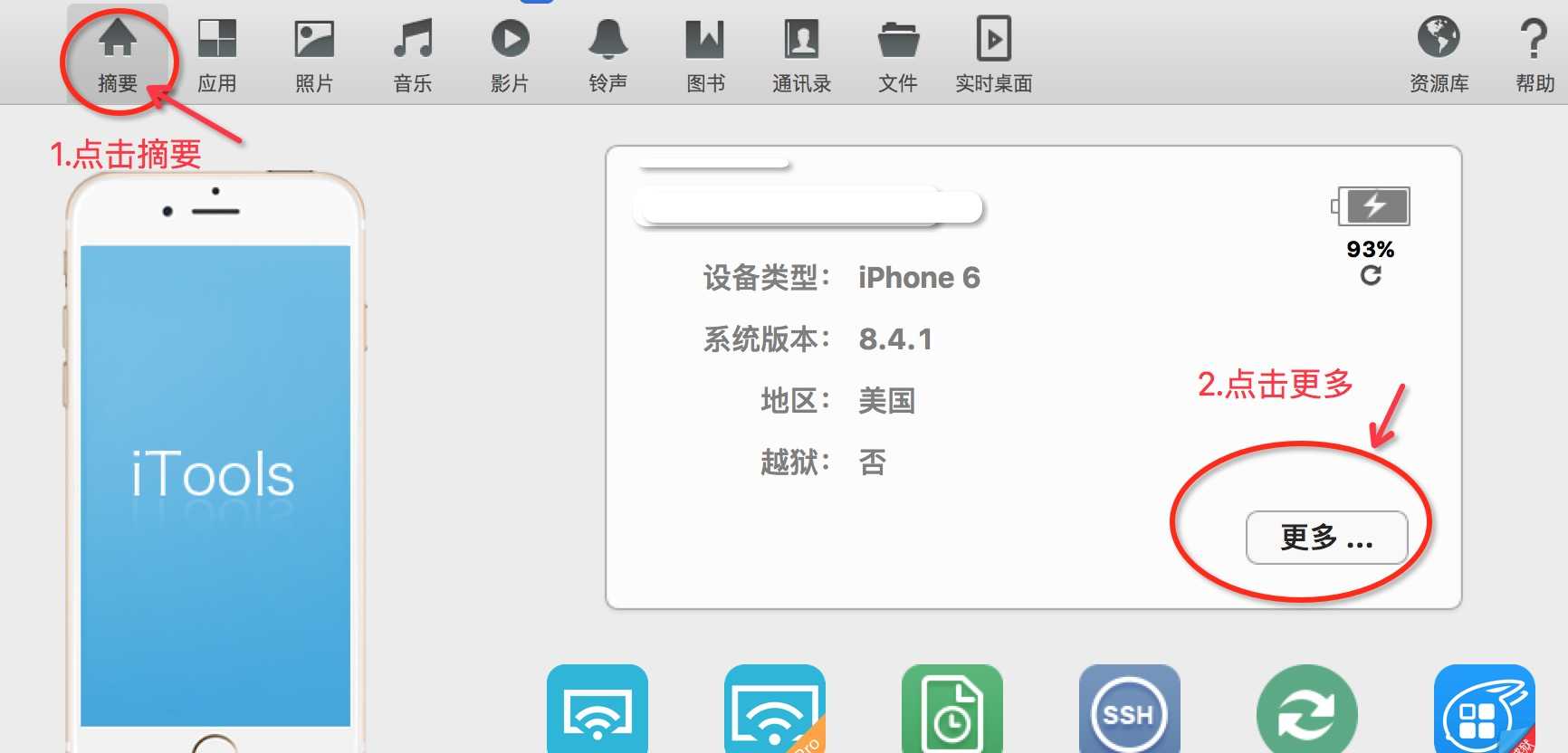
Task: Open the 音乐 music section
Action: tap(413, 54)
